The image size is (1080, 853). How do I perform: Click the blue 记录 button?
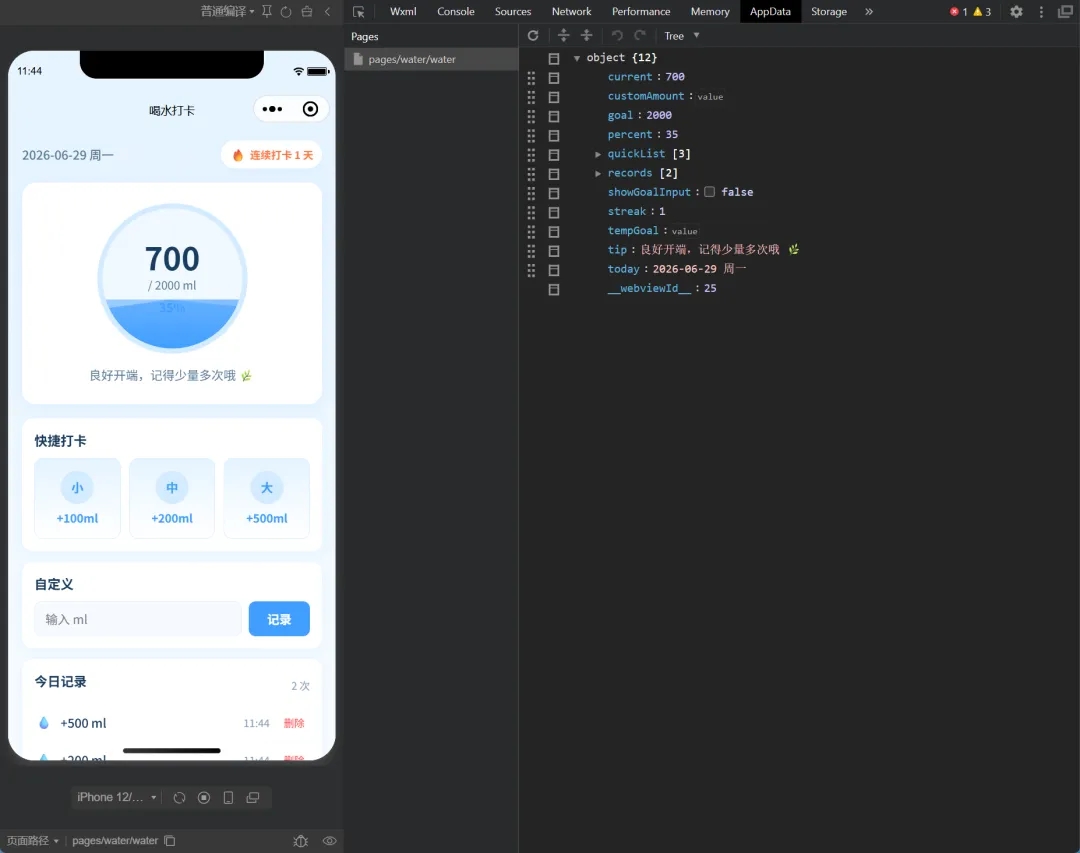[x=279, y=619]
